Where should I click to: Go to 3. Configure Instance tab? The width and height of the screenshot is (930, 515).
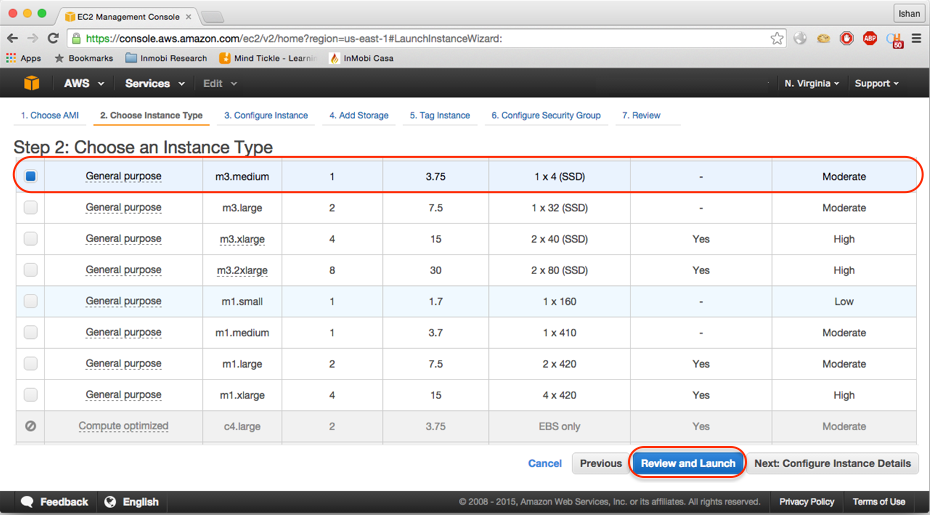point(266,116)
